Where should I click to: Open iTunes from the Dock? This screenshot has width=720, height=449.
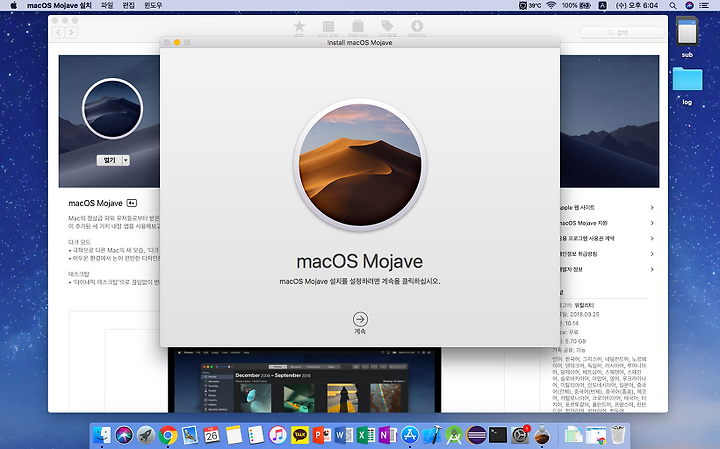pyautogui.click(x=278, y=434)
